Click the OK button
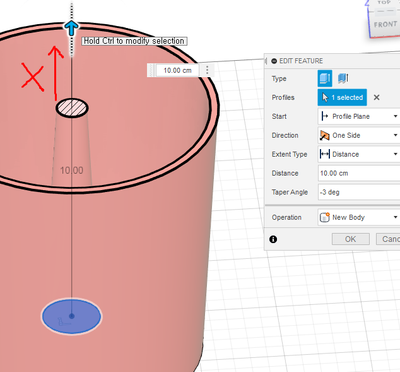Screen dimensions: 400x372 coord(351,239)
